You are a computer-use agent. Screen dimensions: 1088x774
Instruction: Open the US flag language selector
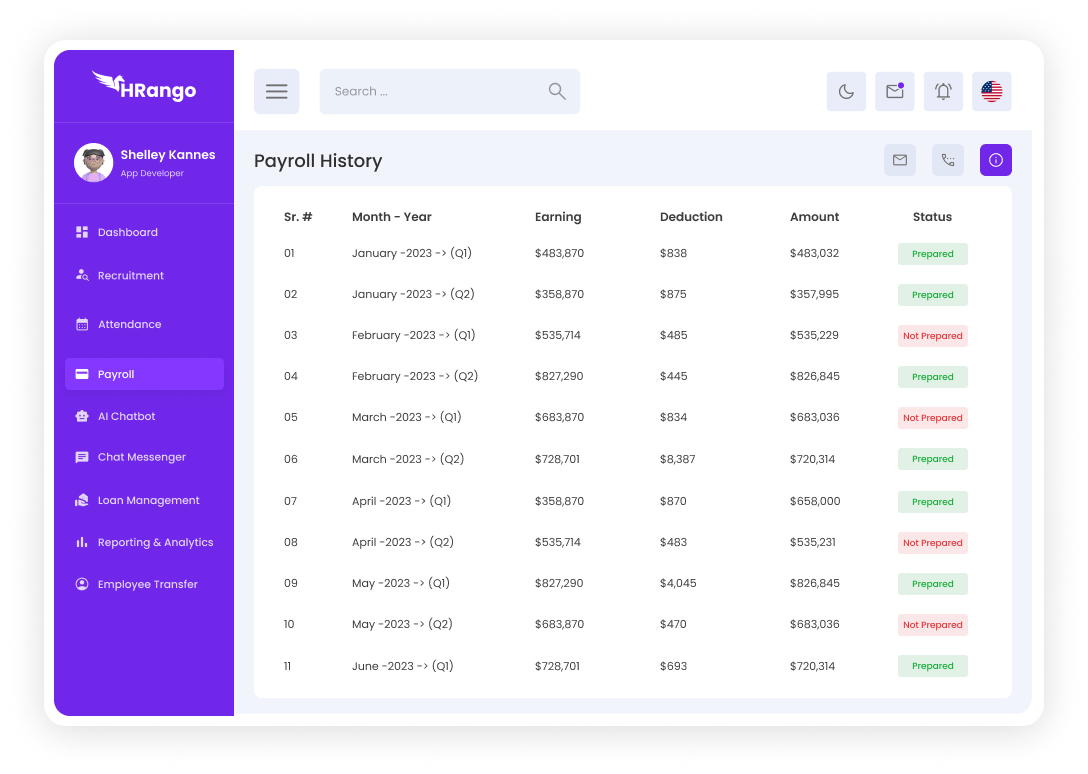991,92
